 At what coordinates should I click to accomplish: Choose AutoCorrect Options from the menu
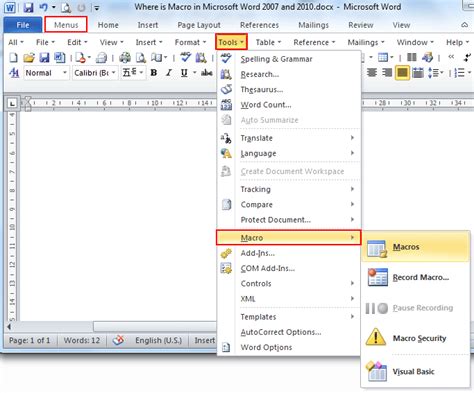[289, 332]
